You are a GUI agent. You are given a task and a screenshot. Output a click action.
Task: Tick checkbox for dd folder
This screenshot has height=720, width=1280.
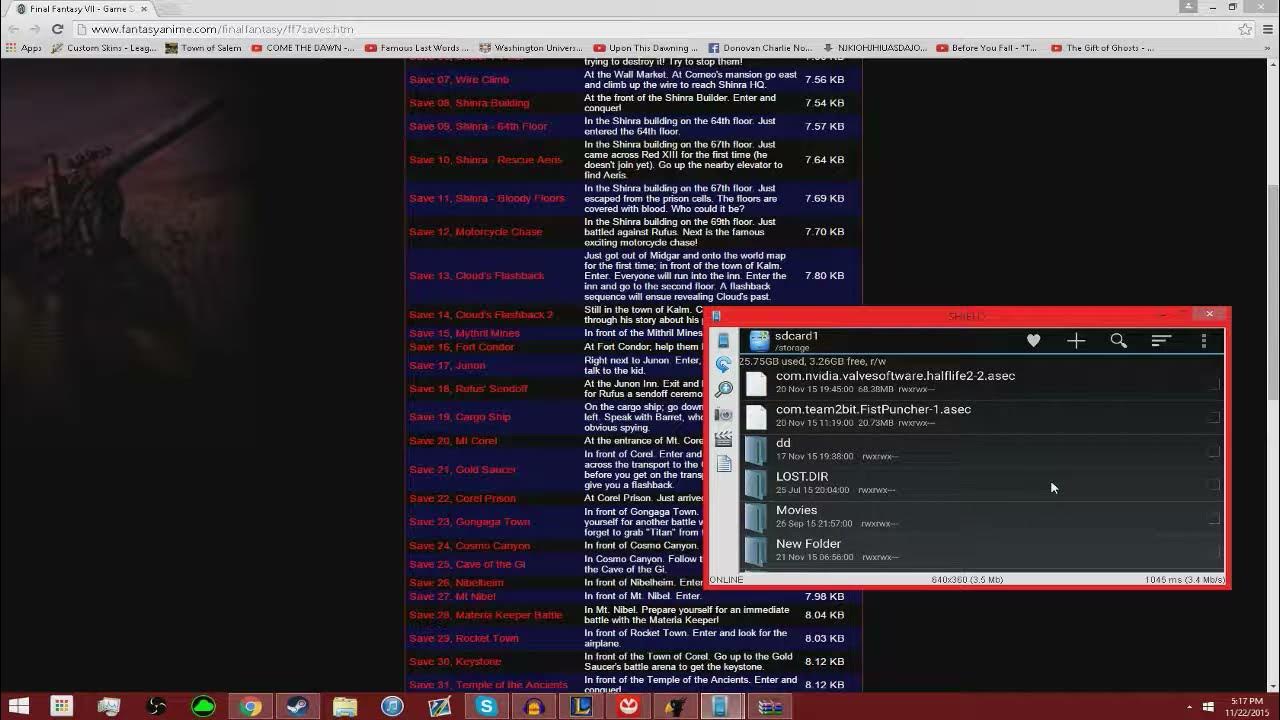coord(1213,451)
